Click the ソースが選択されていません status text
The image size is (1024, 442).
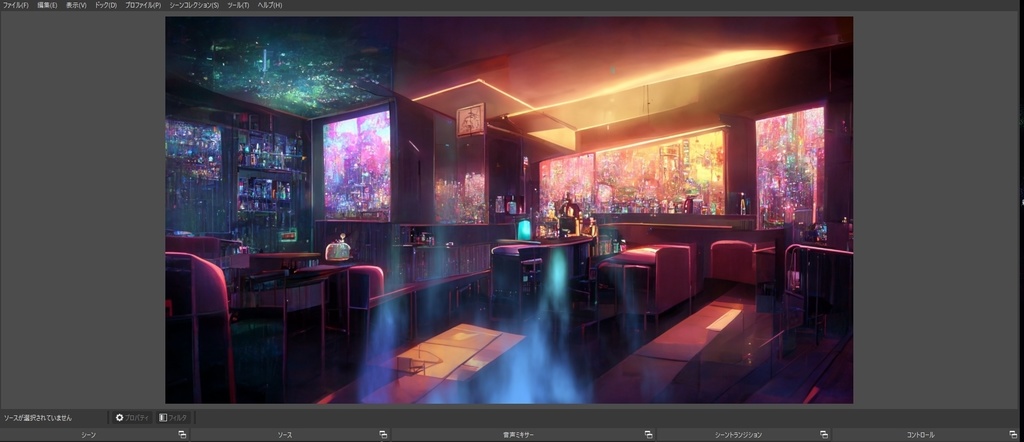click(x=38, y=418)
